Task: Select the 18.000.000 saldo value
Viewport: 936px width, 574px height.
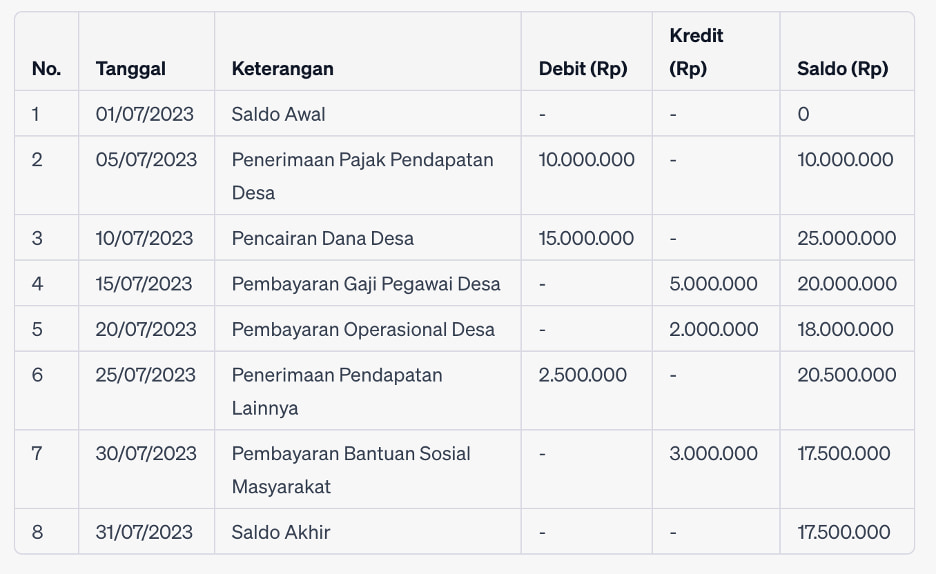Action: (845, 329)
